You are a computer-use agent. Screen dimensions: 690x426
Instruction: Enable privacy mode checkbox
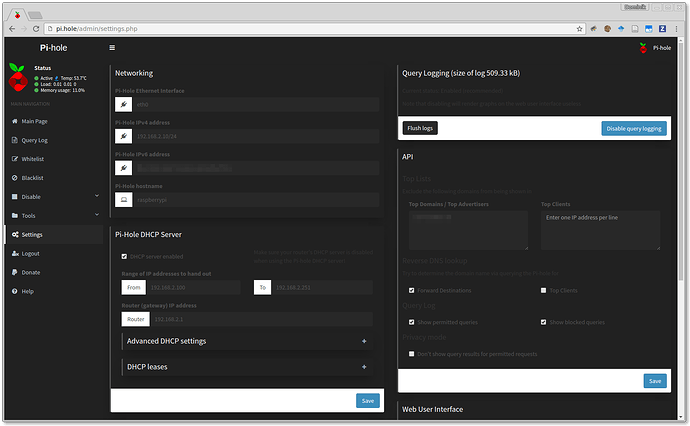point(411,354)
